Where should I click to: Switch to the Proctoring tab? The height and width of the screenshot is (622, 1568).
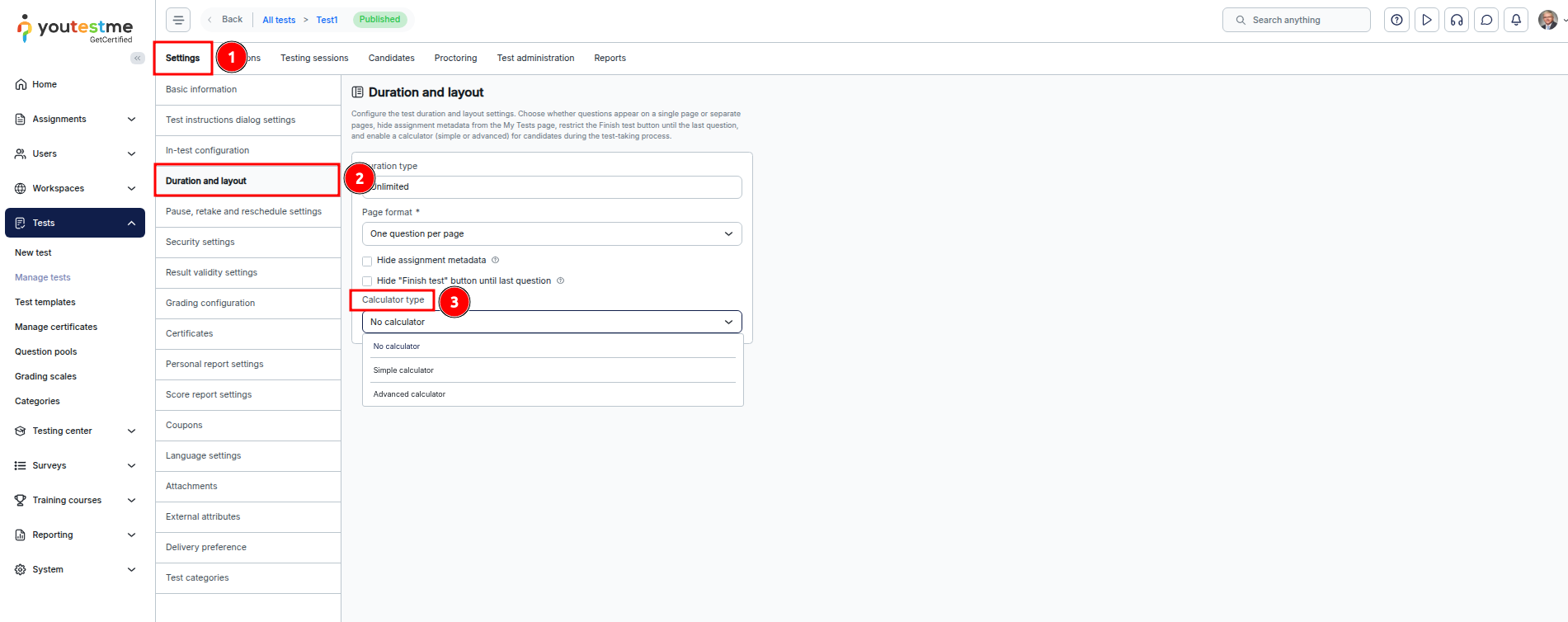click(455, 58)
